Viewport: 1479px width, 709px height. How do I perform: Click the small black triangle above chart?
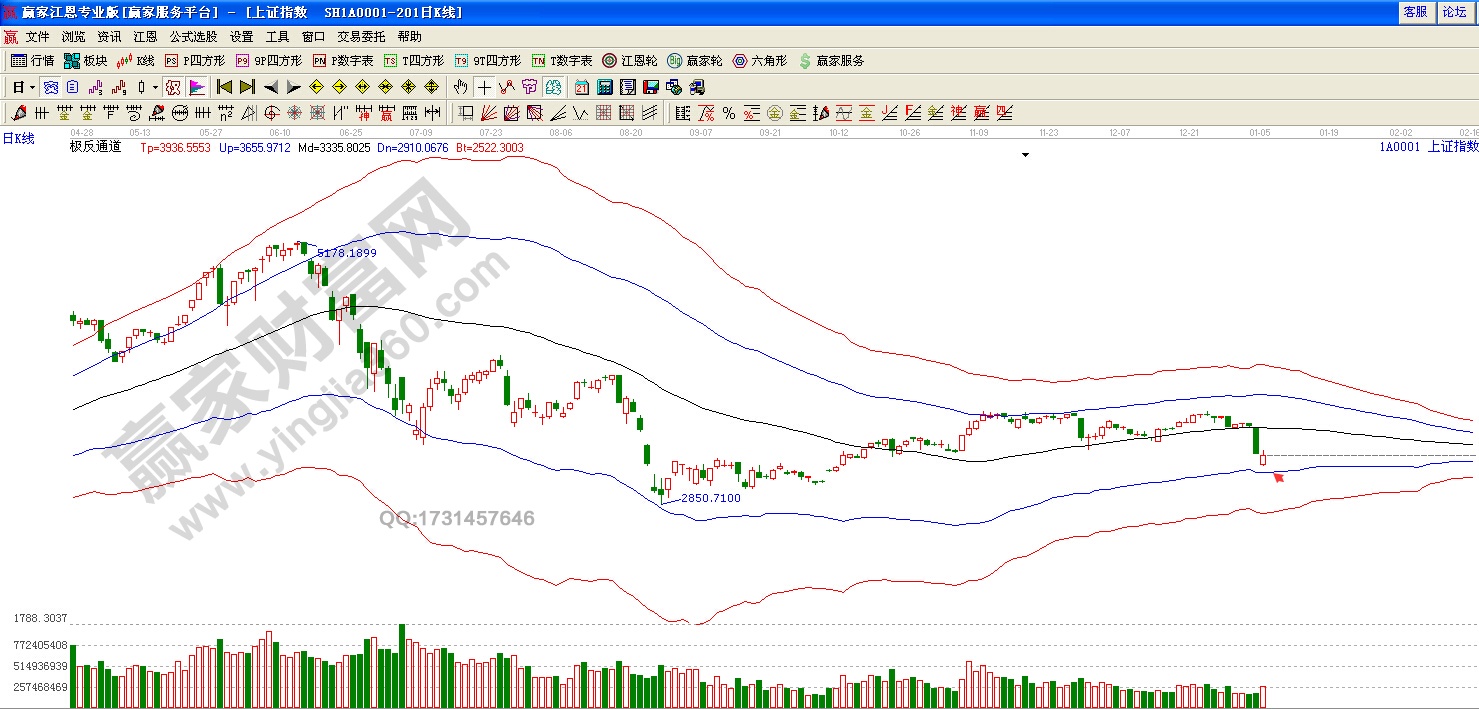click(x=1025, y=155)
